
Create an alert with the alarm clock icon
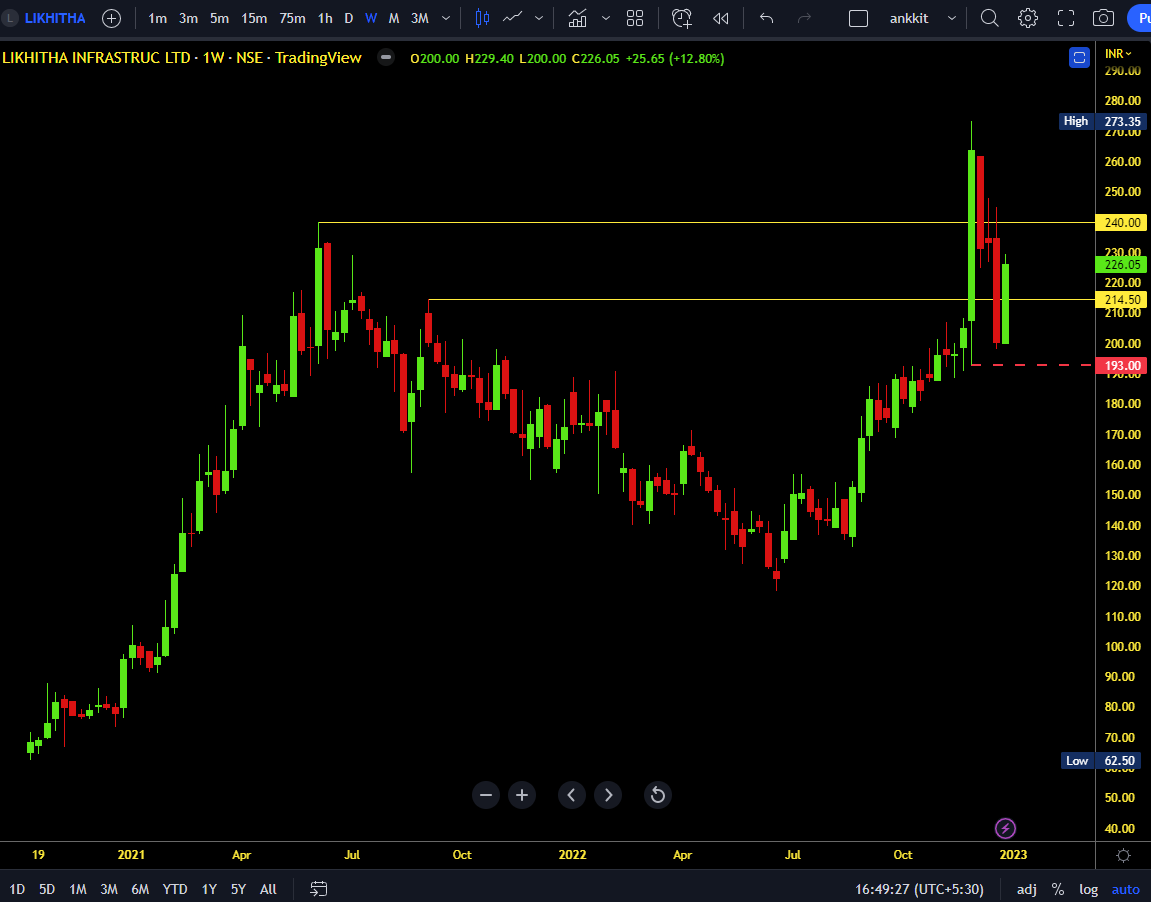pyautogui.click(x=682, y=18)
